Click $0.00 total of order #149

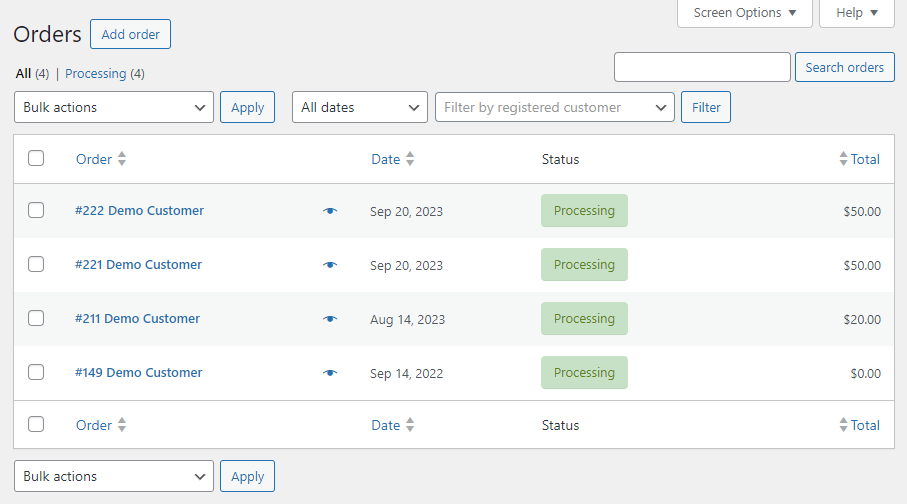pos(865,373)
